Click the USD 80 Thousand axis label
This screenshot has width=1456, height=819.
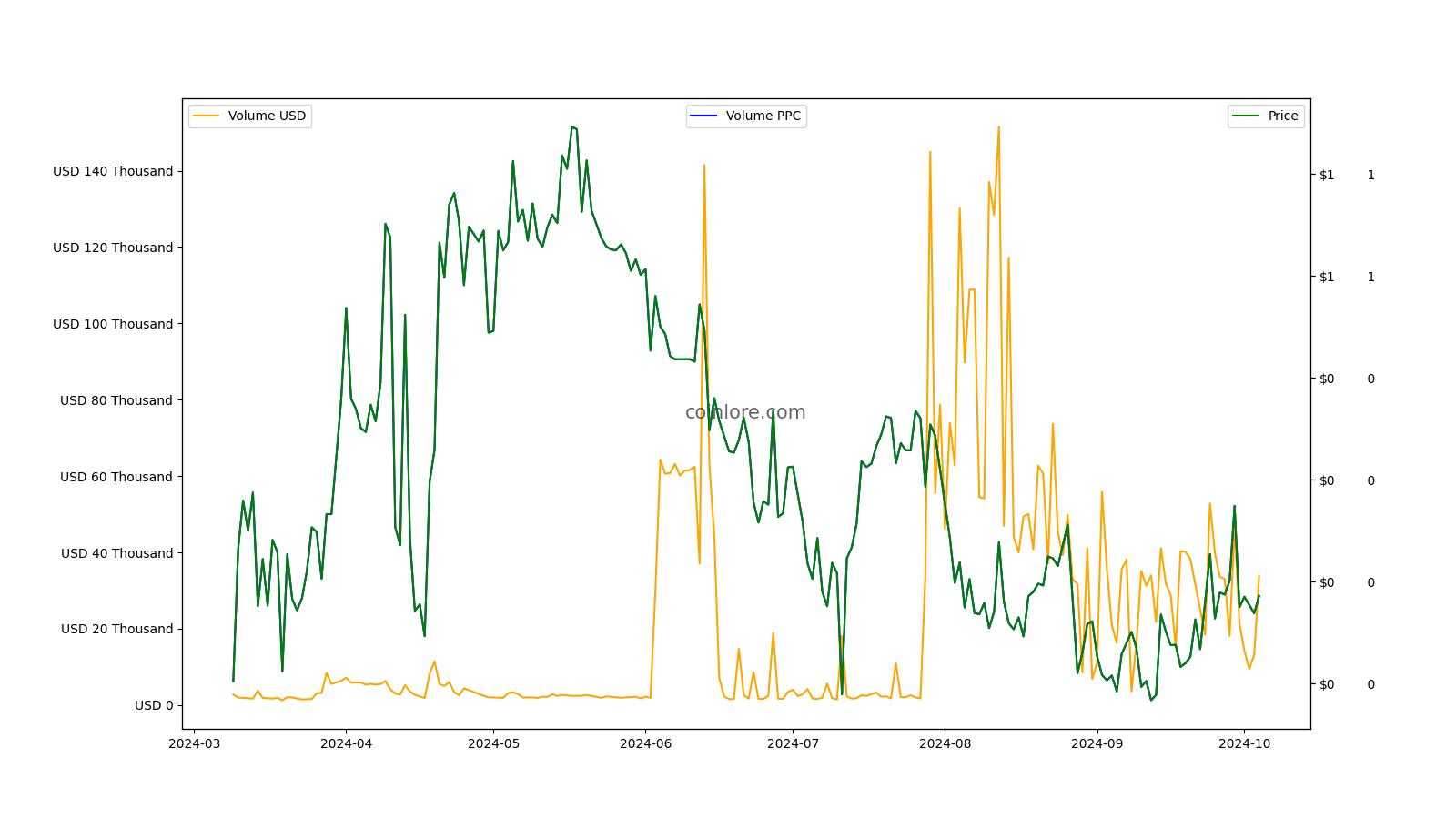pyautogui.click(x=116, y=400)
